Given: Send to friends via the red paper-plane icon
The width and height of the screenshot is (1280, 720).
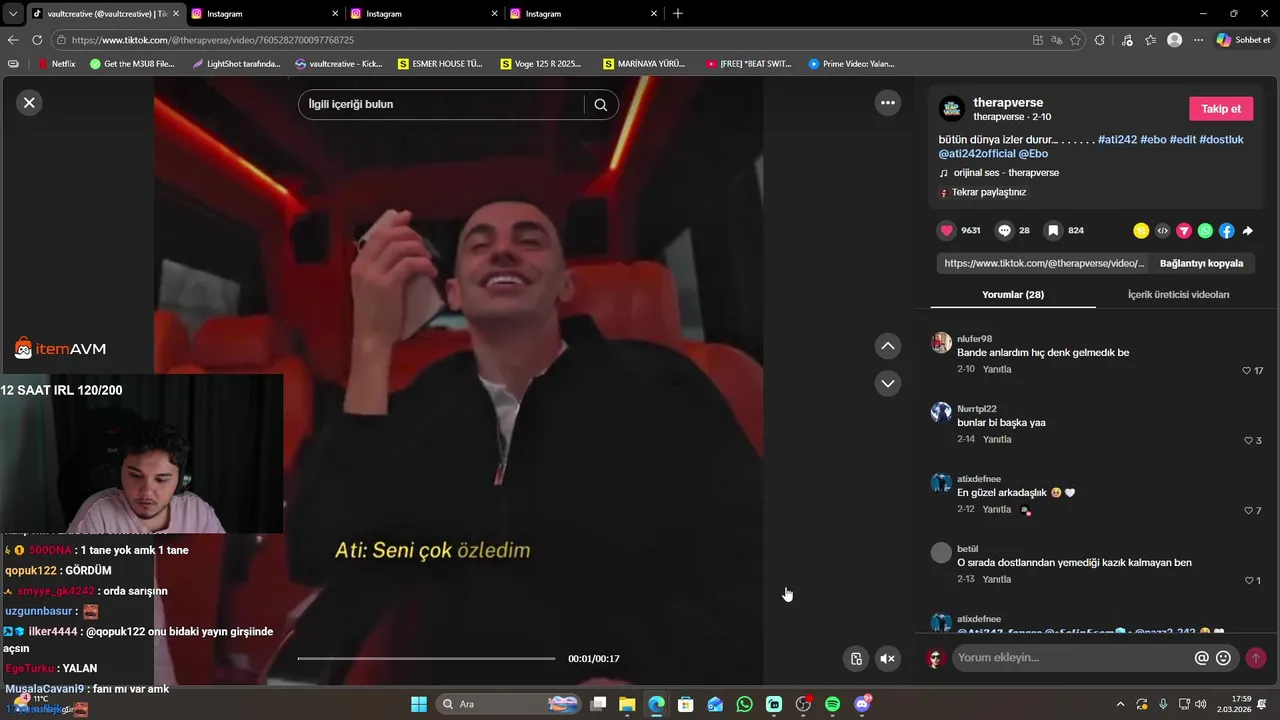Looking at the screenshot, I should click(1184, 231).
